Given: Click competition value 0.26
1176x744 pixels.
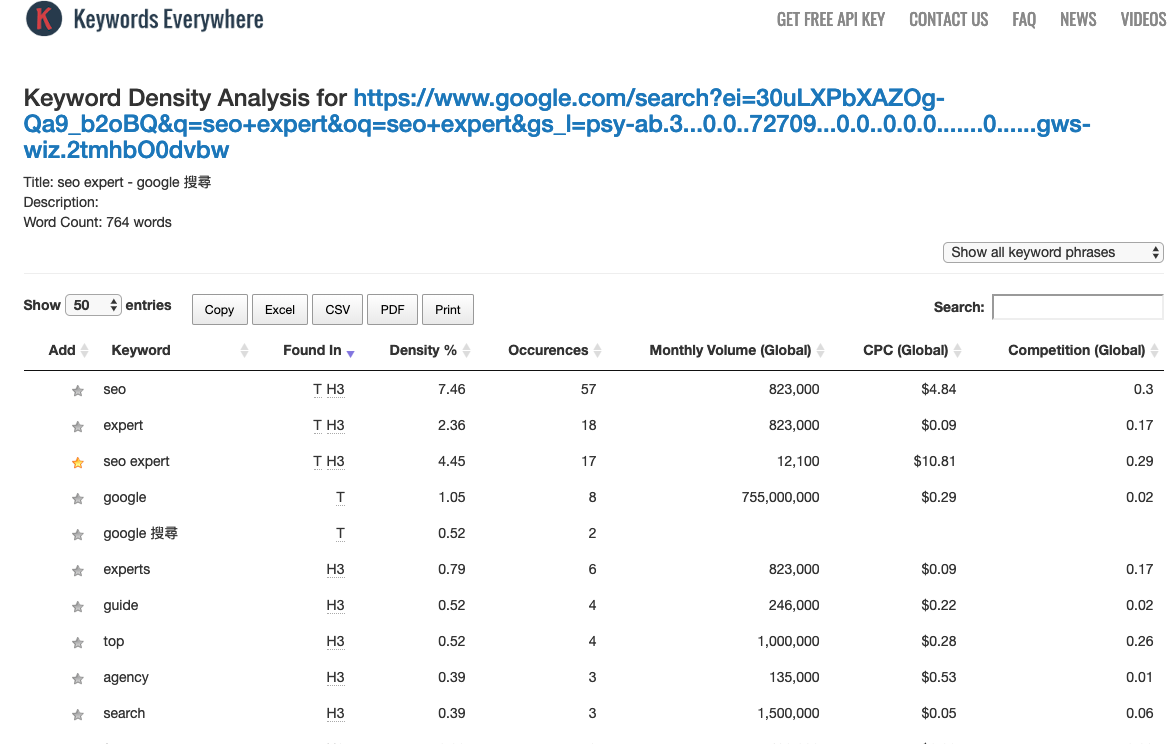Looking at the screenshot, I should [1139, 641].
